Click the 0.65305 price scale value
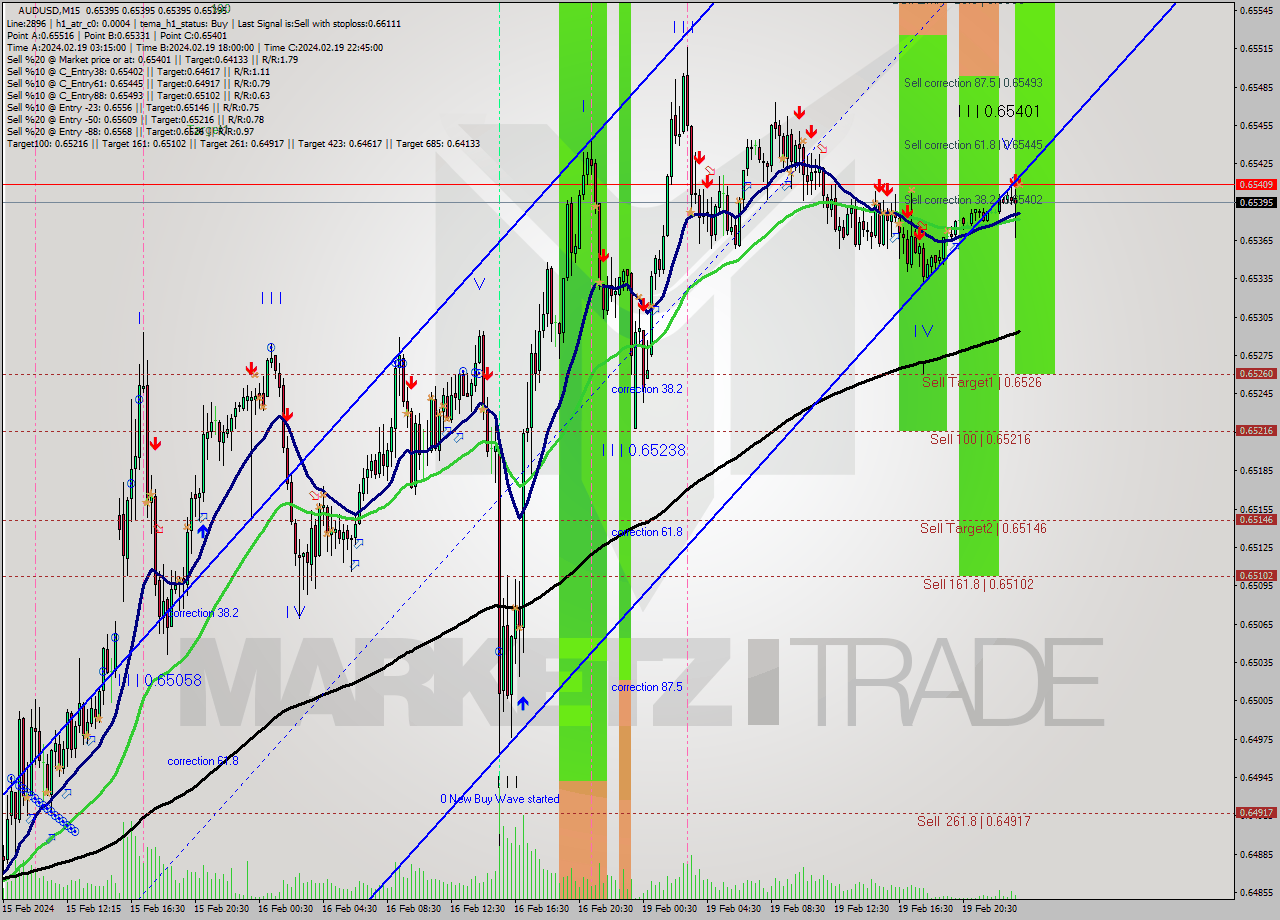Image resolution: width=1280 pixels, height=920 pixels. [x=1256, y=317]
